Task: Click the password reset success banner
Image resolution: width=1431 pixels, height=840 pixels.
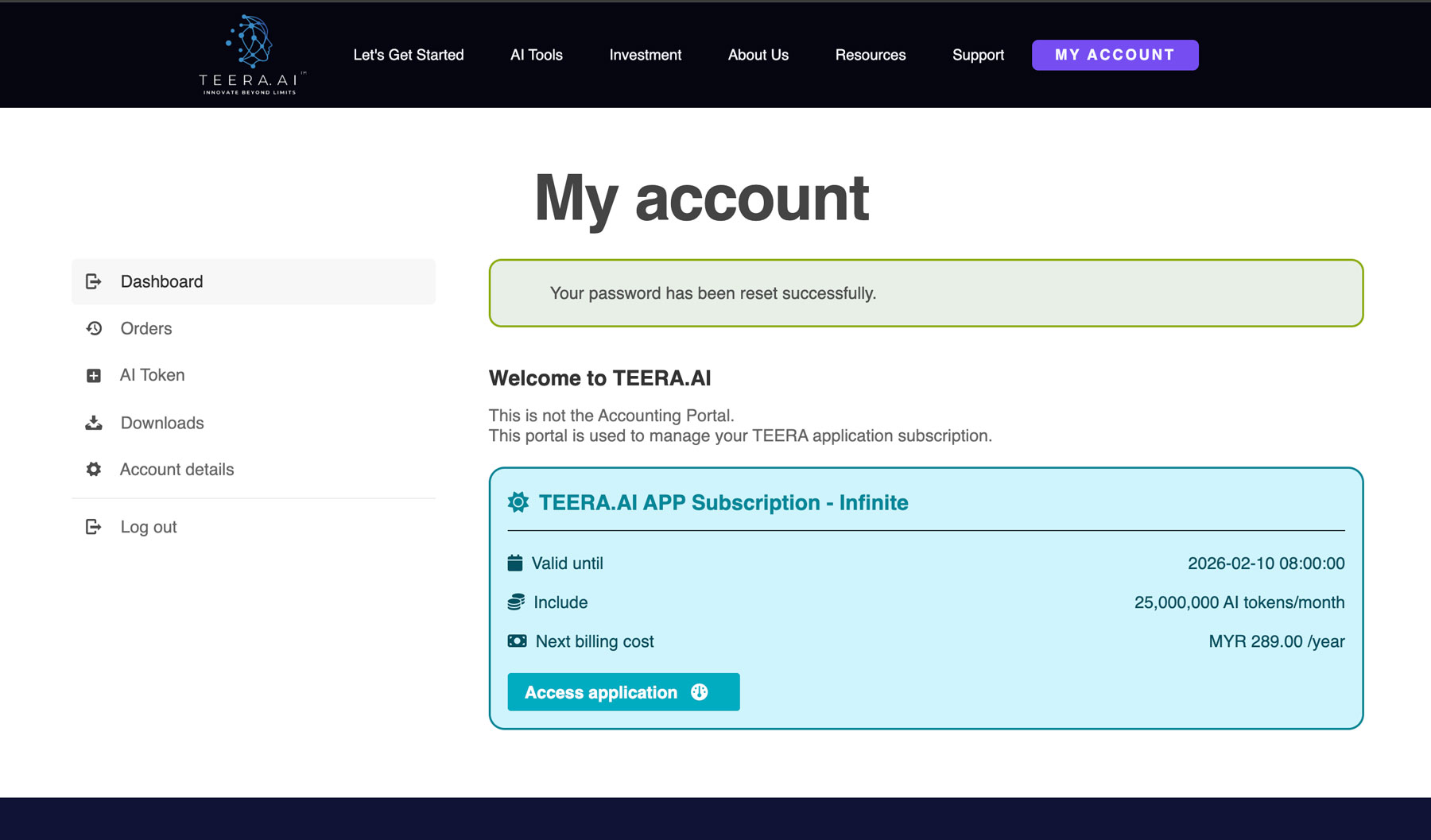Action: 925,292
